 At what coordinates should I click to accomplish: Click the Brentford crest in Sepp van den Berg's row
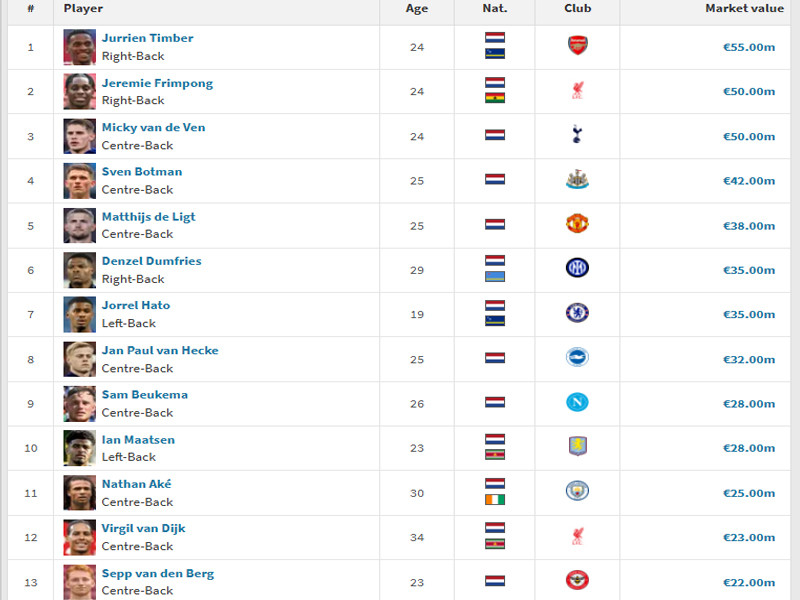click(x=578, y=580)
